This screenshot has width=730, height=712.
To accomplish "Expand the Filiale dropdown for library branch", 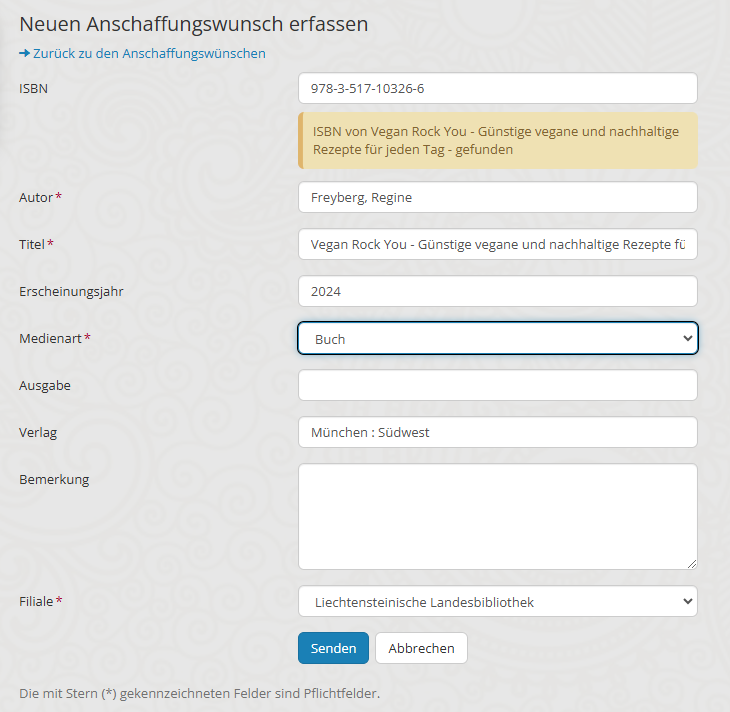I will click(497, 601).
